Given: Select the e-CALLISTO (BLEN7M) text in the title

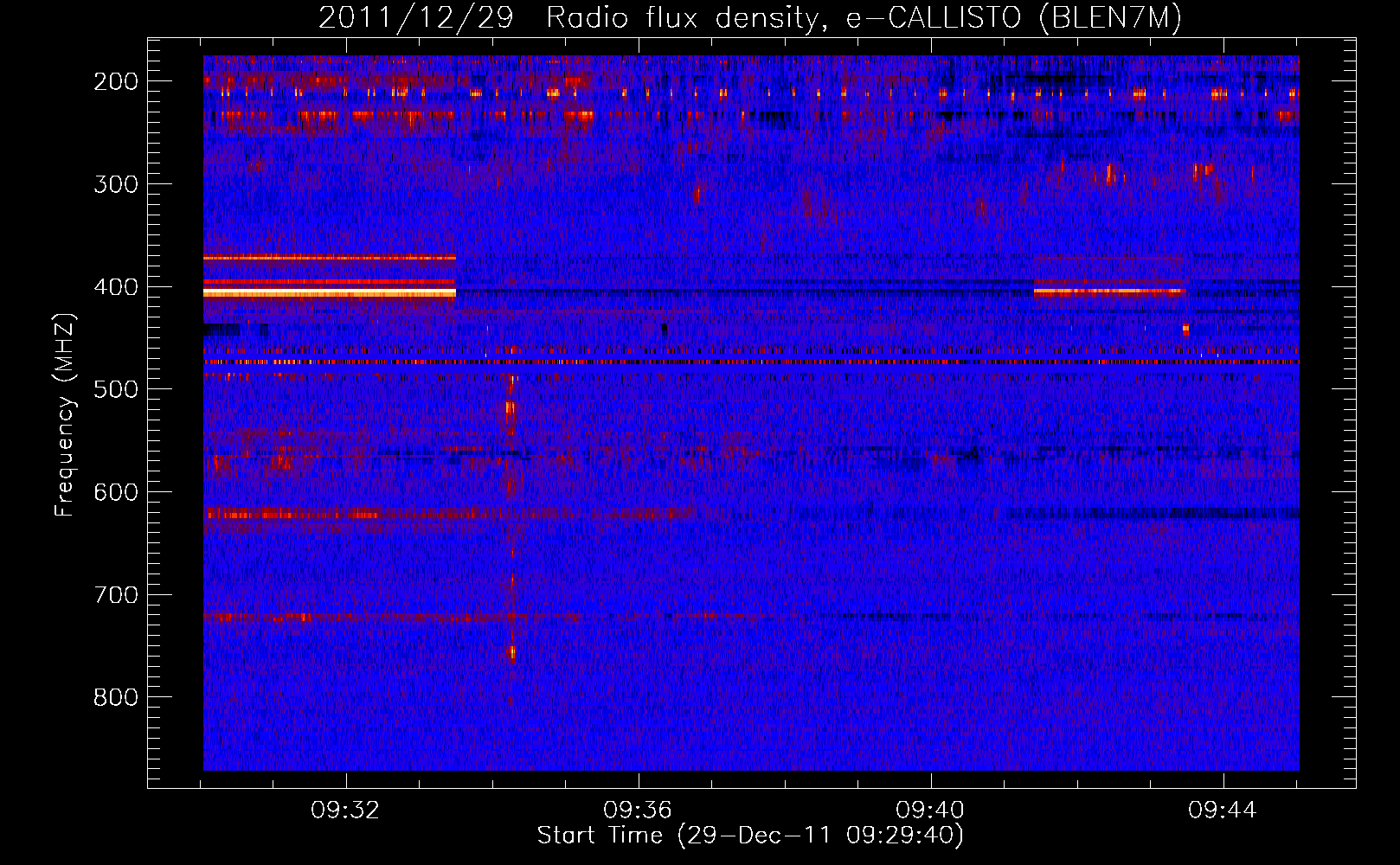Looking at the screenshot, I should pos(1013,18).
